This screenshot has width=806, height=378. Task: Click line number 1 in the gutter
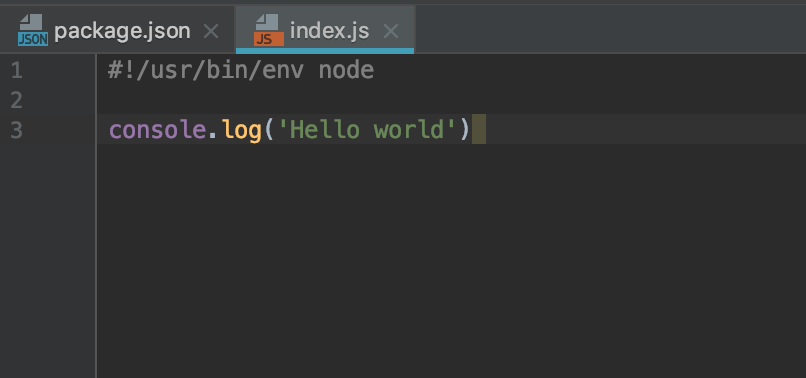(x=16, y=70)
